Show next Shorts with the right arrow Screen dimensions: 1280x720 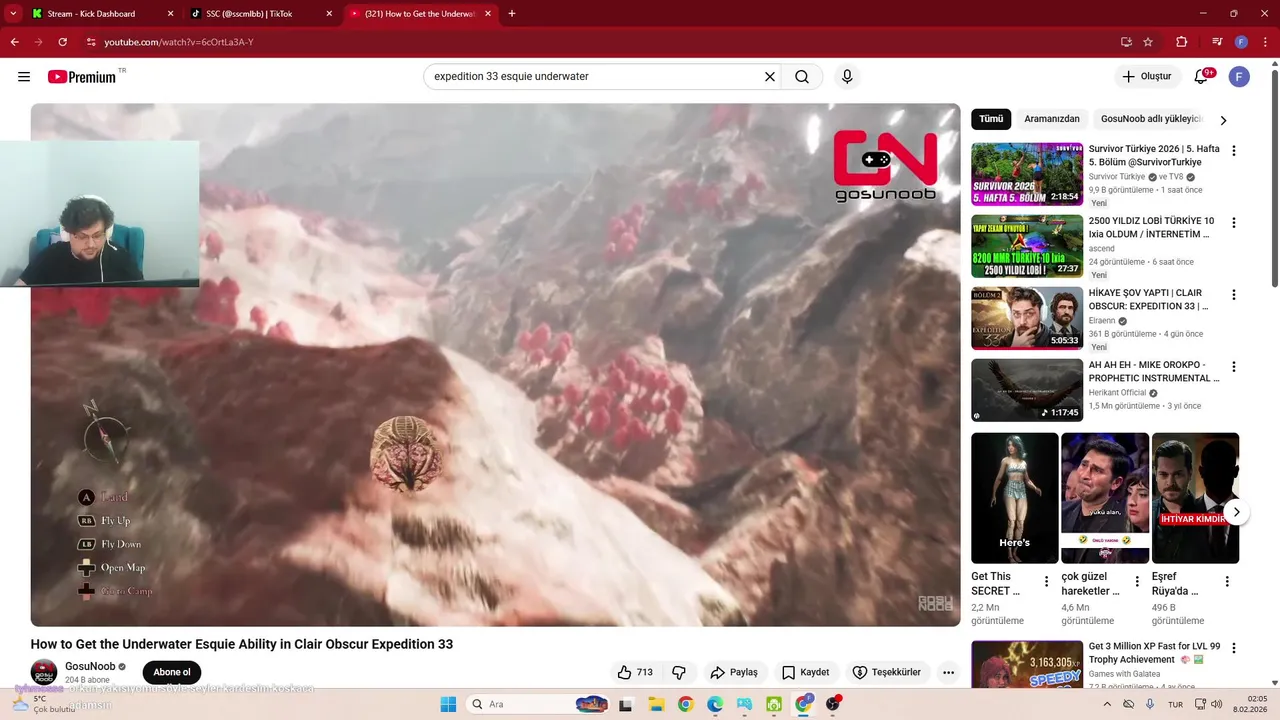pos(1236,512)
